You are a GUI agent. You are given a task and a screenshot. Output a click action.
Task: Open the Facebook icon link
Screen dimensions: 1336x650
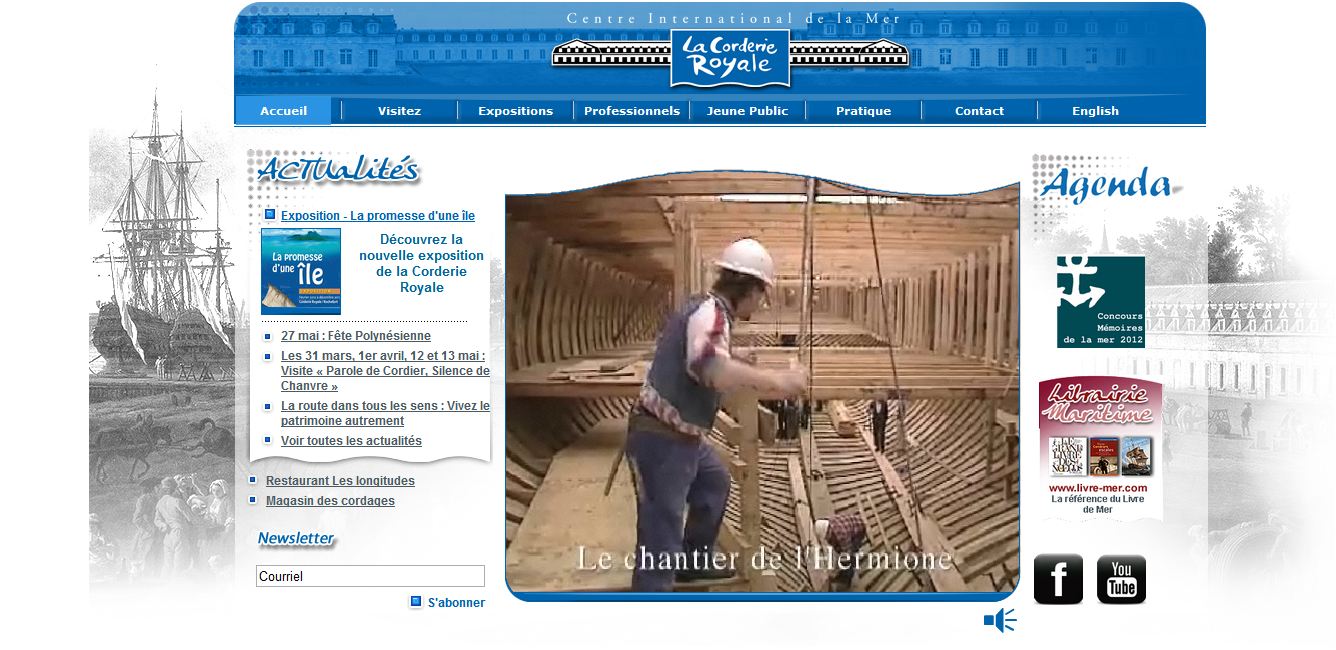[1058, 579]
